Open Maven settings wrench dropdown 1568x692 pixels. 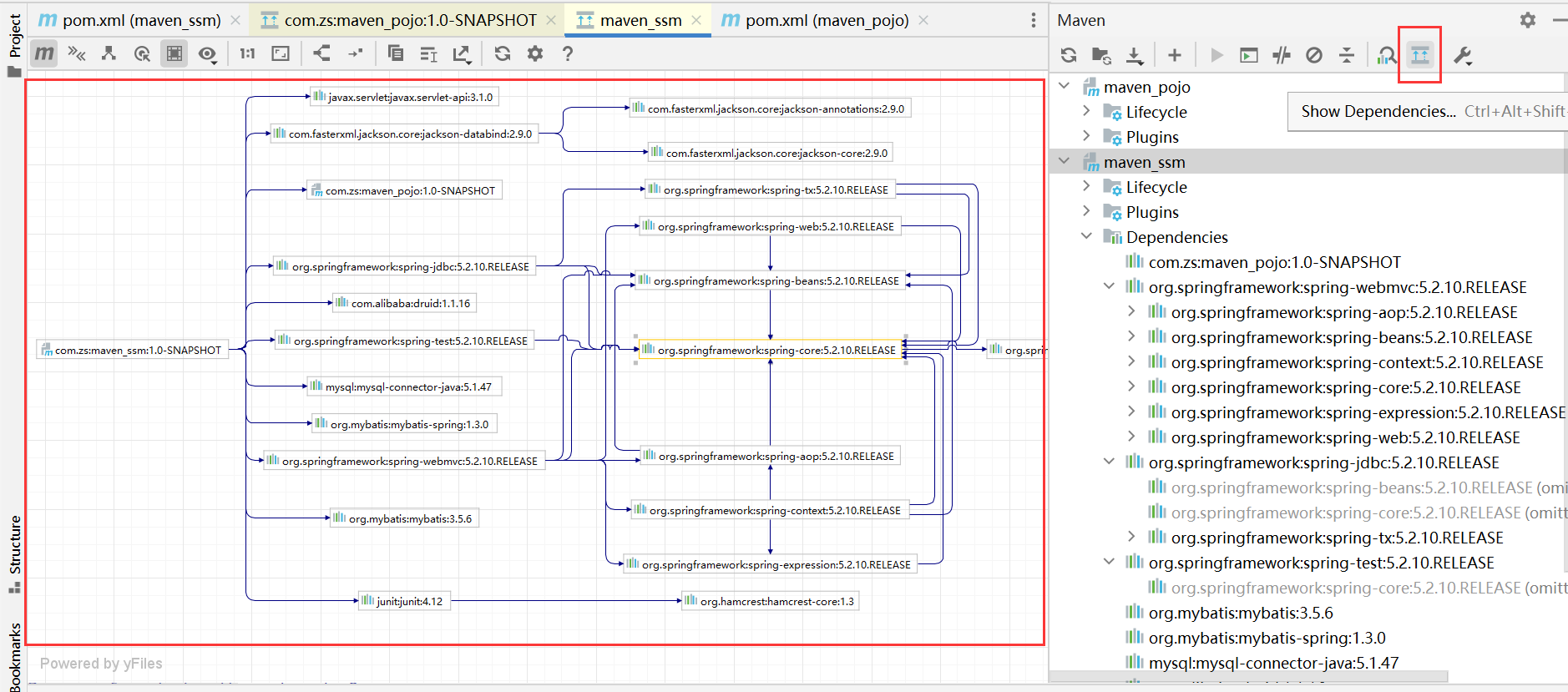1462,55
